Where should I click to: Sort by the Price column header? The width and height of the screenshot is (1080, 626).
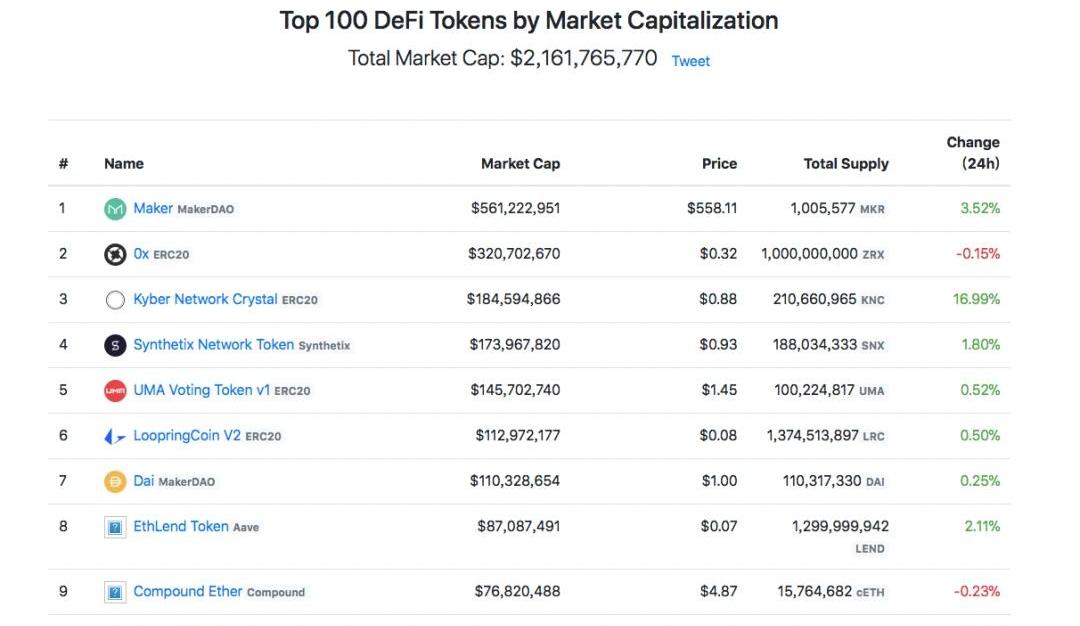(719, 164)
